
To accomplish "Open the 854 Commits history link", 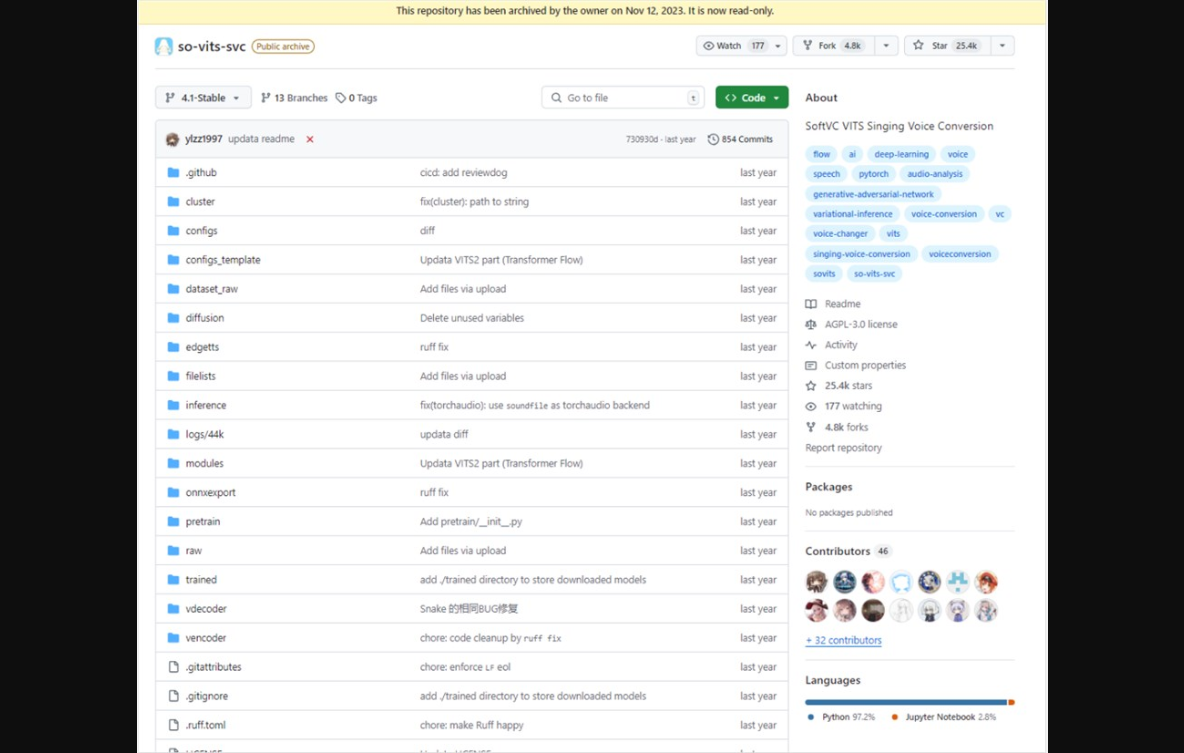I will pyautogui.click(x=740, y=139).
